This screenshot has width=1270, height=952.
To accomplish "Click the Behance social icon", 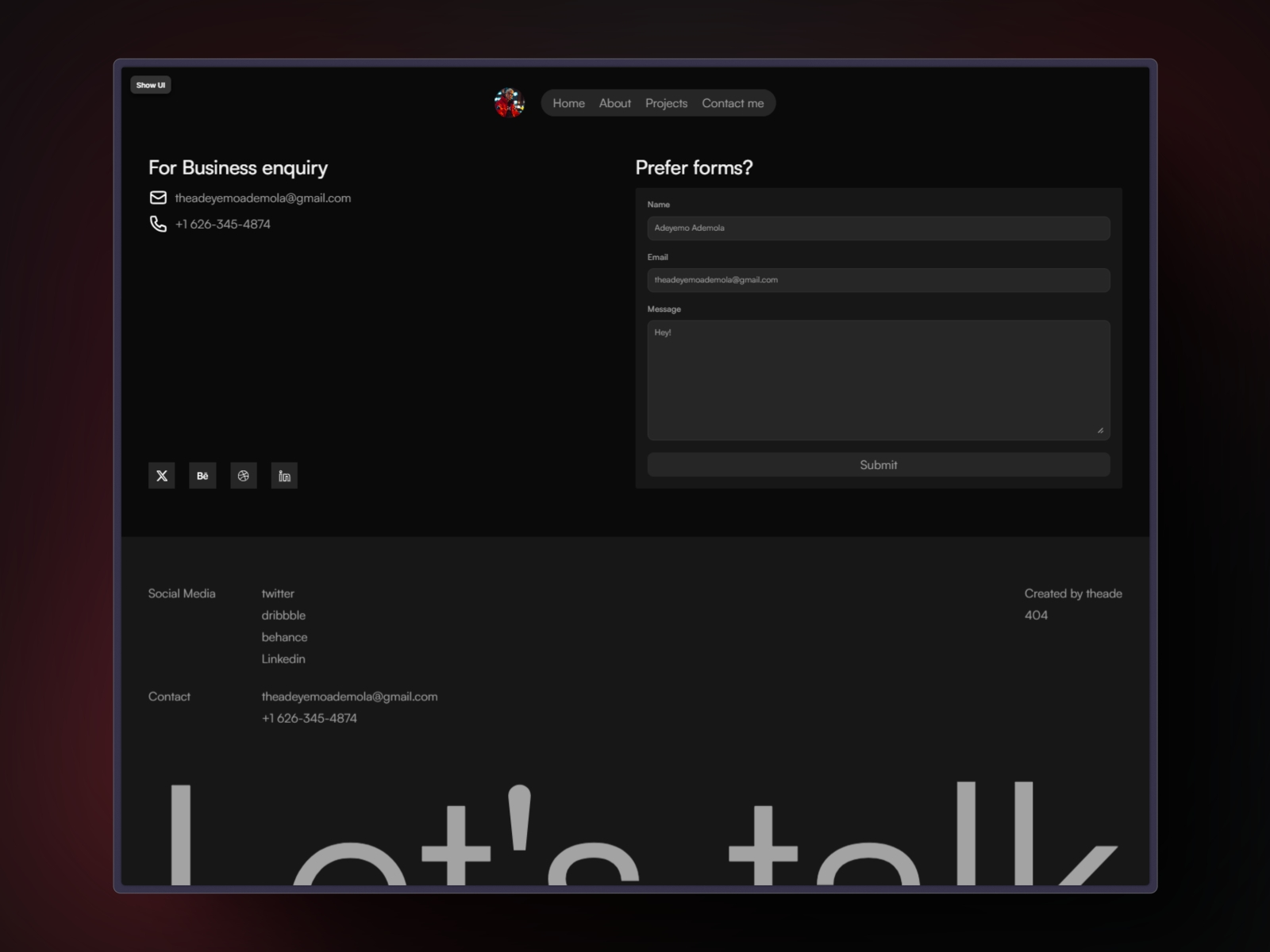I will click(x=202, y=475).
